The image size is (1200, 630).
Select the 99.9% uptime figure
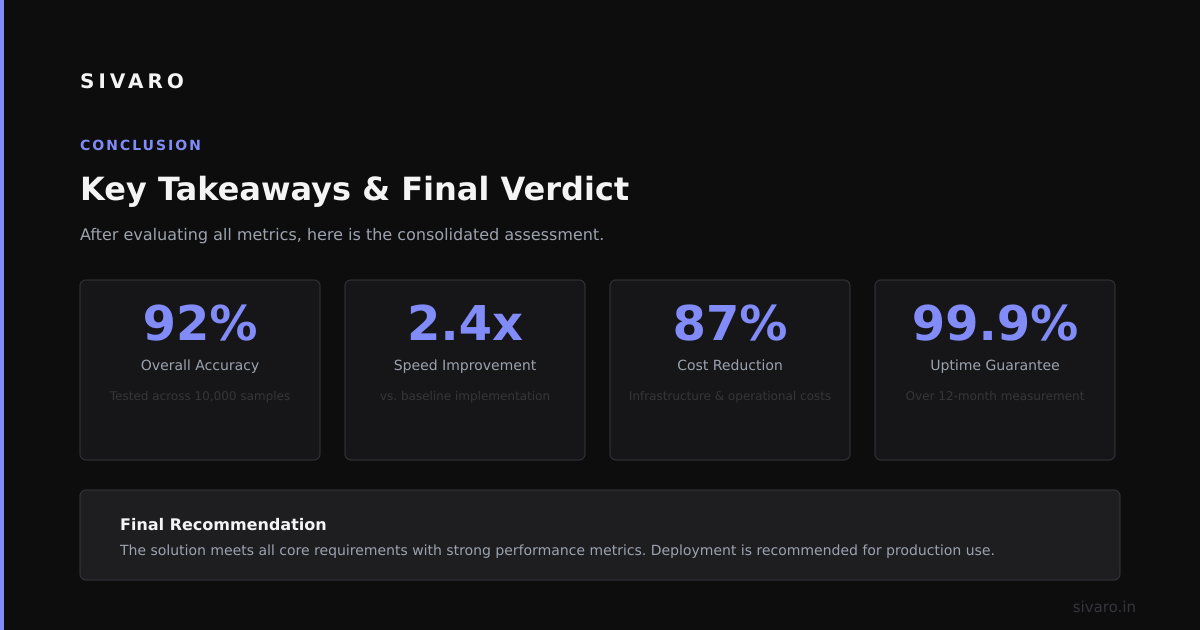tap(995, 323)
